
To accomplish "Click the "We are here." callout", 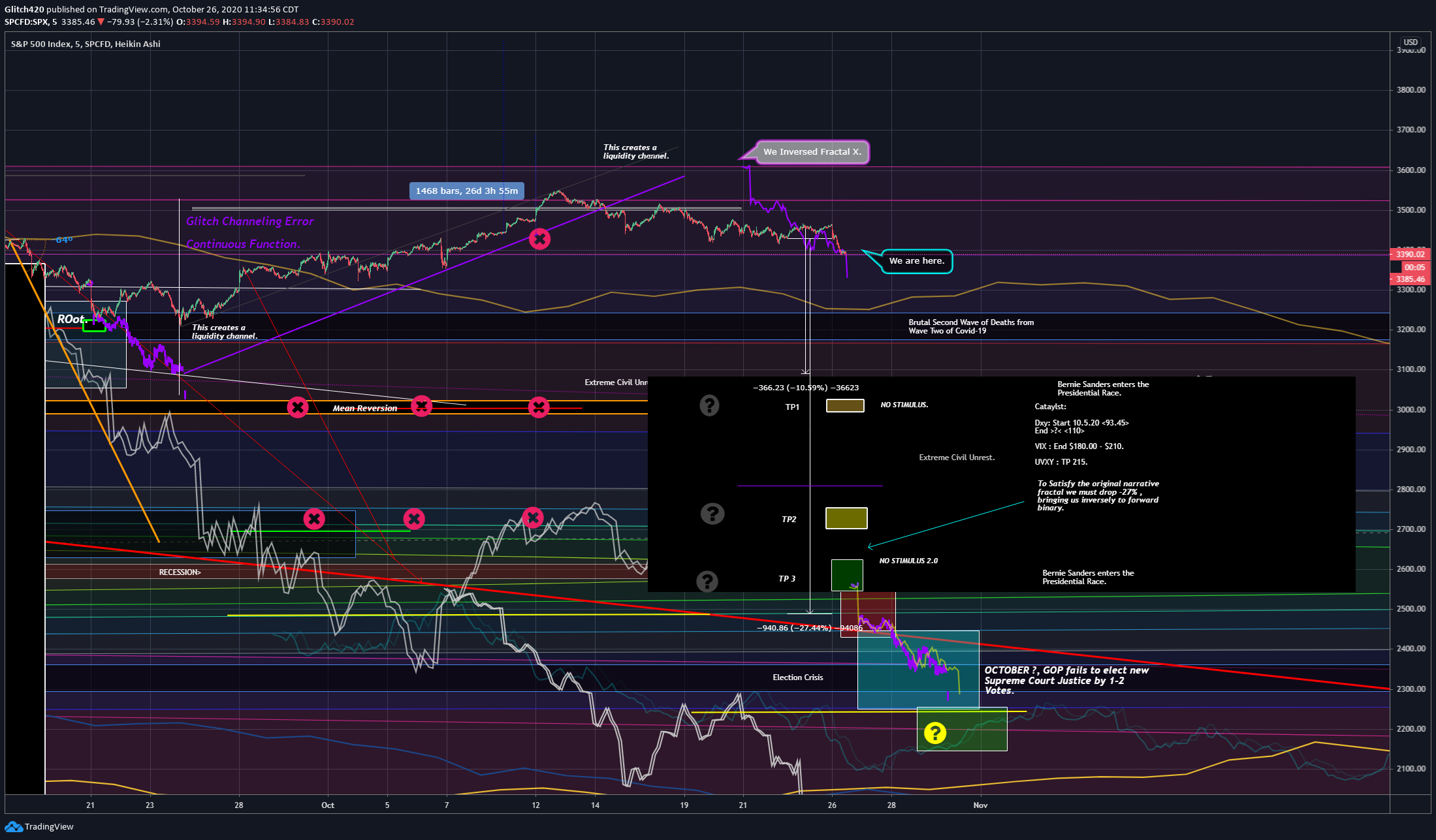I will pos(917,261).
